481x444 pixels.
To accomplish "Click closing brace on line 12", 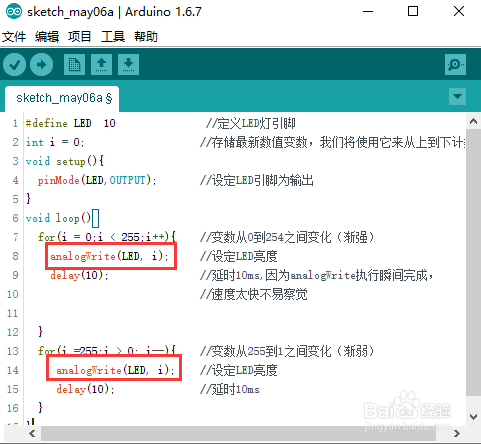I will point(40,332).
